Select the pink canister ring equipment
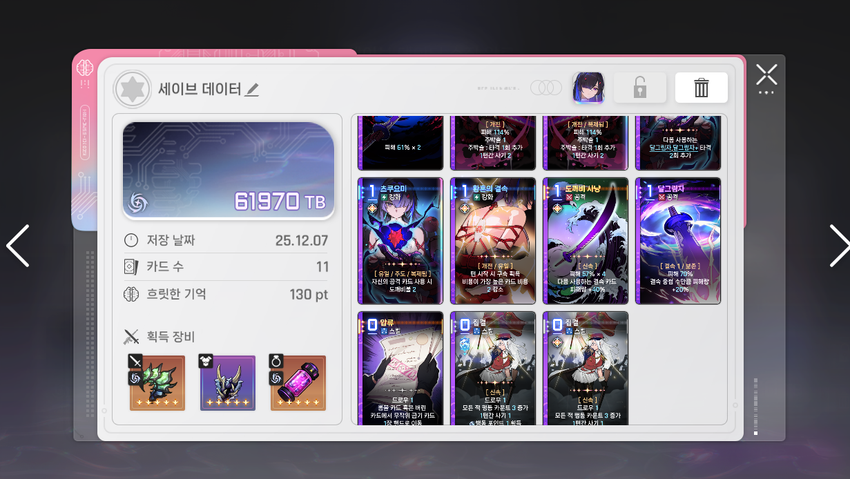 [x=298, y=383]
